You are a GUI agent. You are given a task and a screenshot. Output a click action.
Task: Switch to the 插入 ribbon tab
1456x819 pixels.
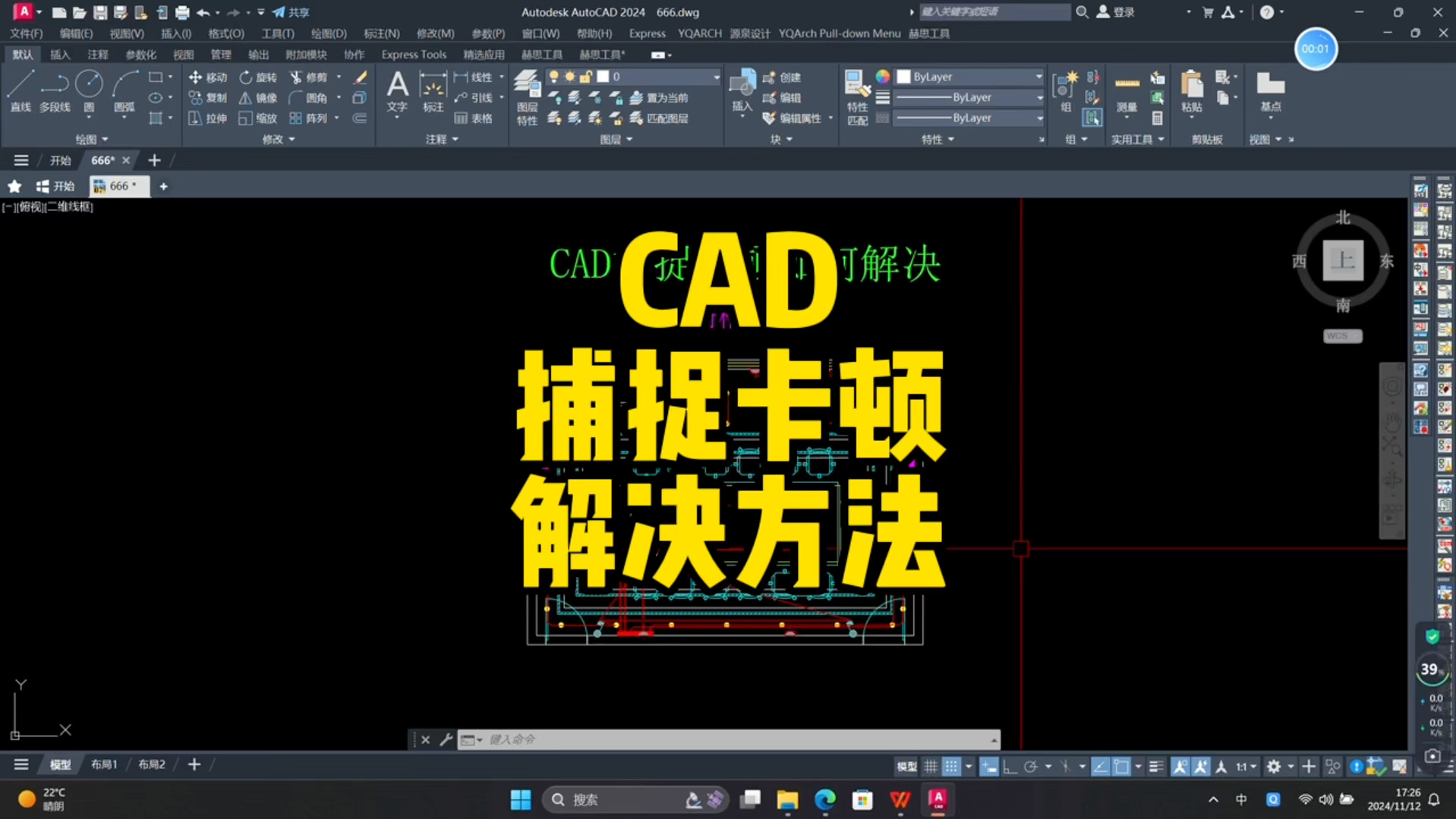(59, 54)
